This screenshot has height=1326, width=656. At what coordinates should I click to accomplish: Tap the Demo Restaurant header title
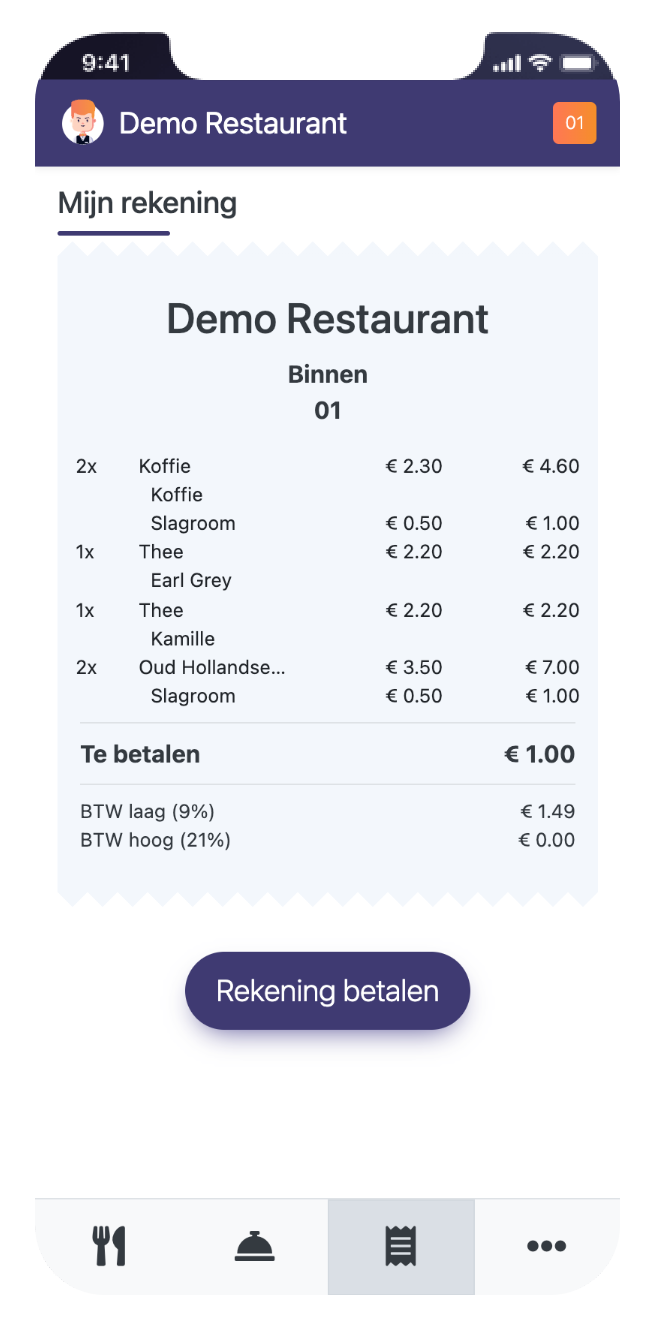click(233, 123)
